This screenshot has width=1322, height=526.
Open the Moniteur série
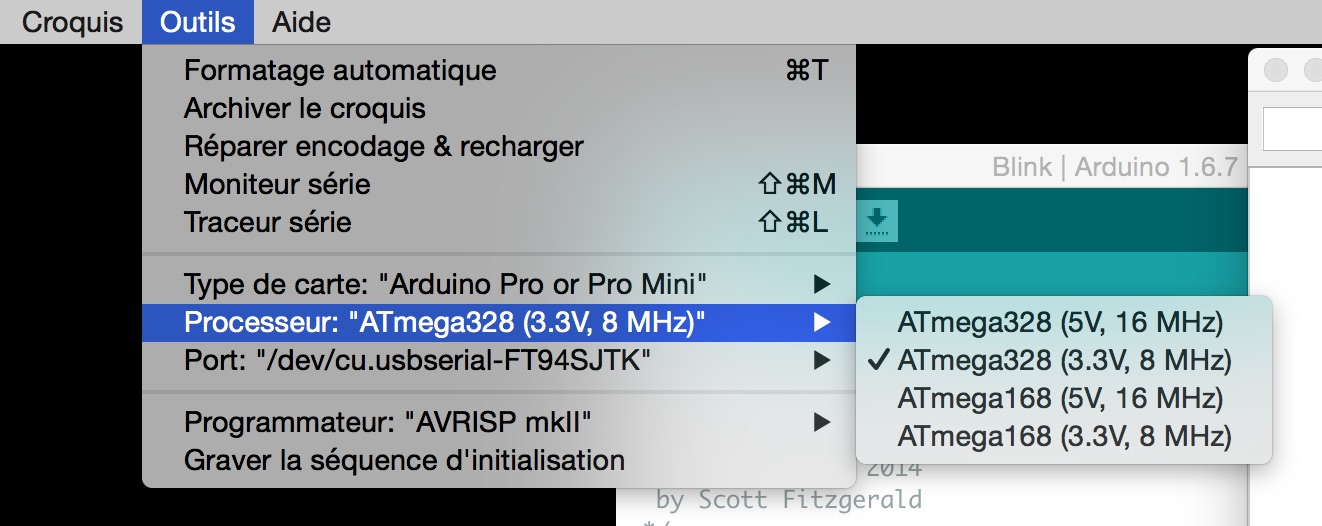click(277, 185)
